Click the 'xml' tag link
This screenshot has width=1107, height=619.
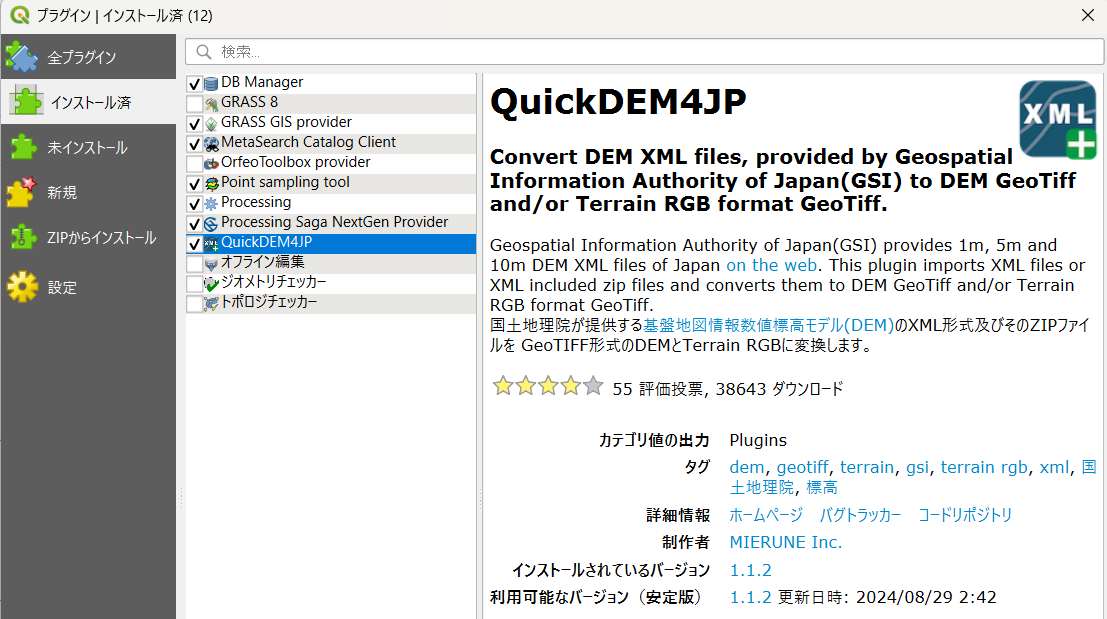pos(1054,467)
